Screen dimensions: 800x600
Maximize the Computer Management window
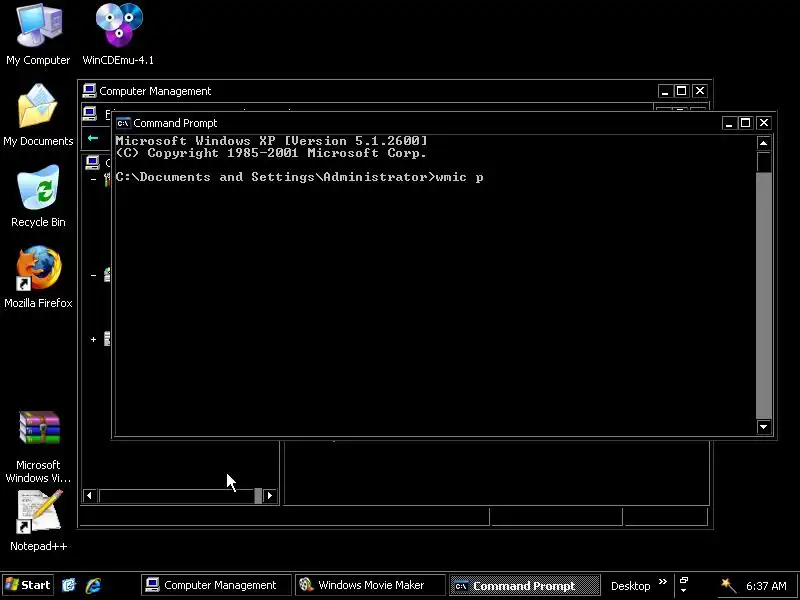(x=682, y=91)
